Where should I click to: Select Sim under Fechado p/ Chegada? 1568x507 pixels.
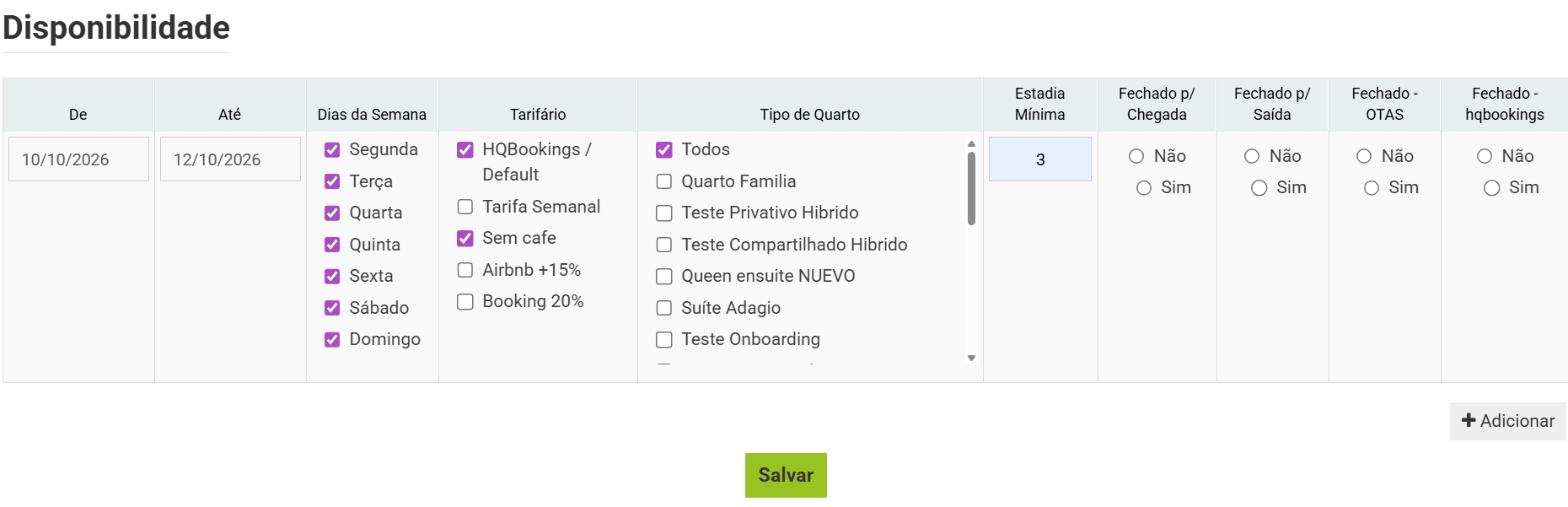[x=1144, y=188]
